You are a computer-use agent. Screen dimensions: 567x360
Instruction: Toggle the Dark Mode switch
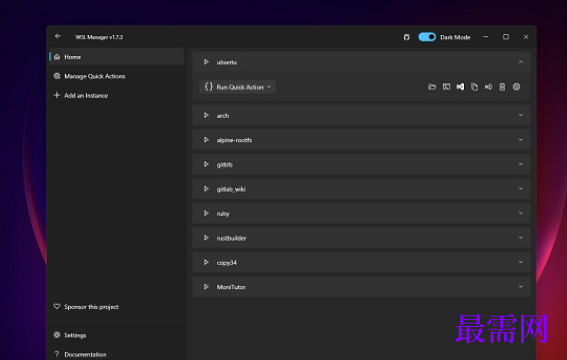pyautogui.click(x=427, y=37)
